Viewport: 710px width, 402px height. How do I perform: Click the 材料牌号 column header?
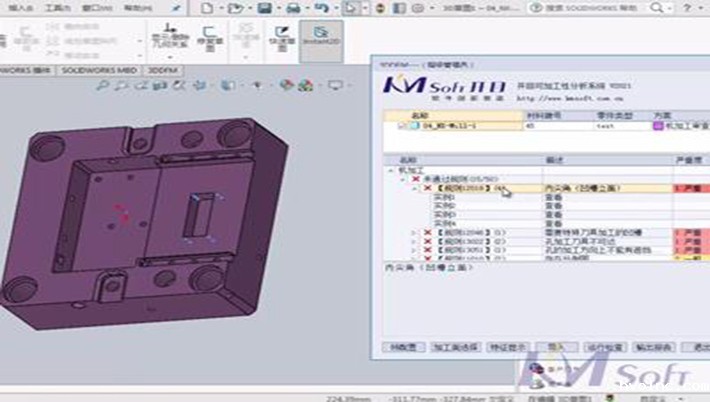click(543, 115)
